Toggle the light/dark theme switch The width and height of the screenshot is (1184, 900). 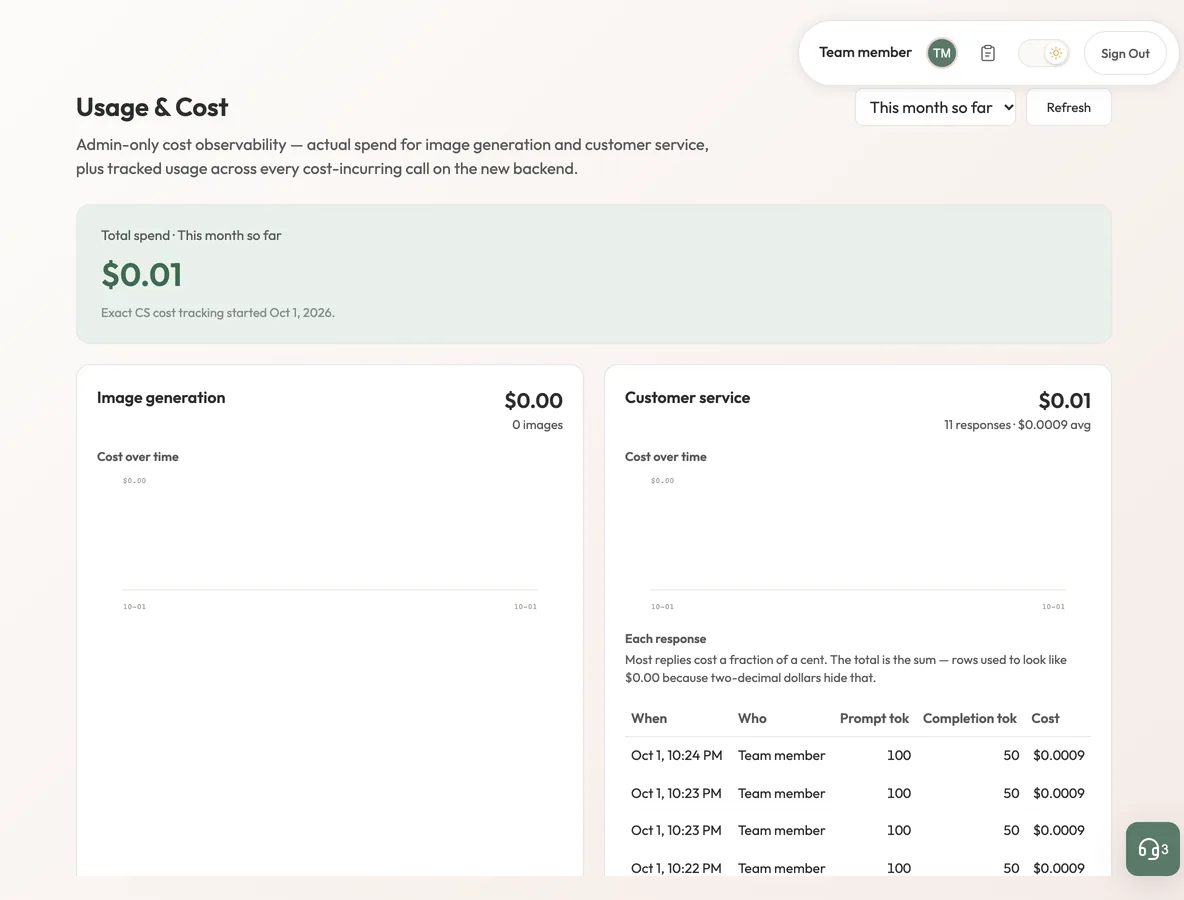coord(1044,53)
